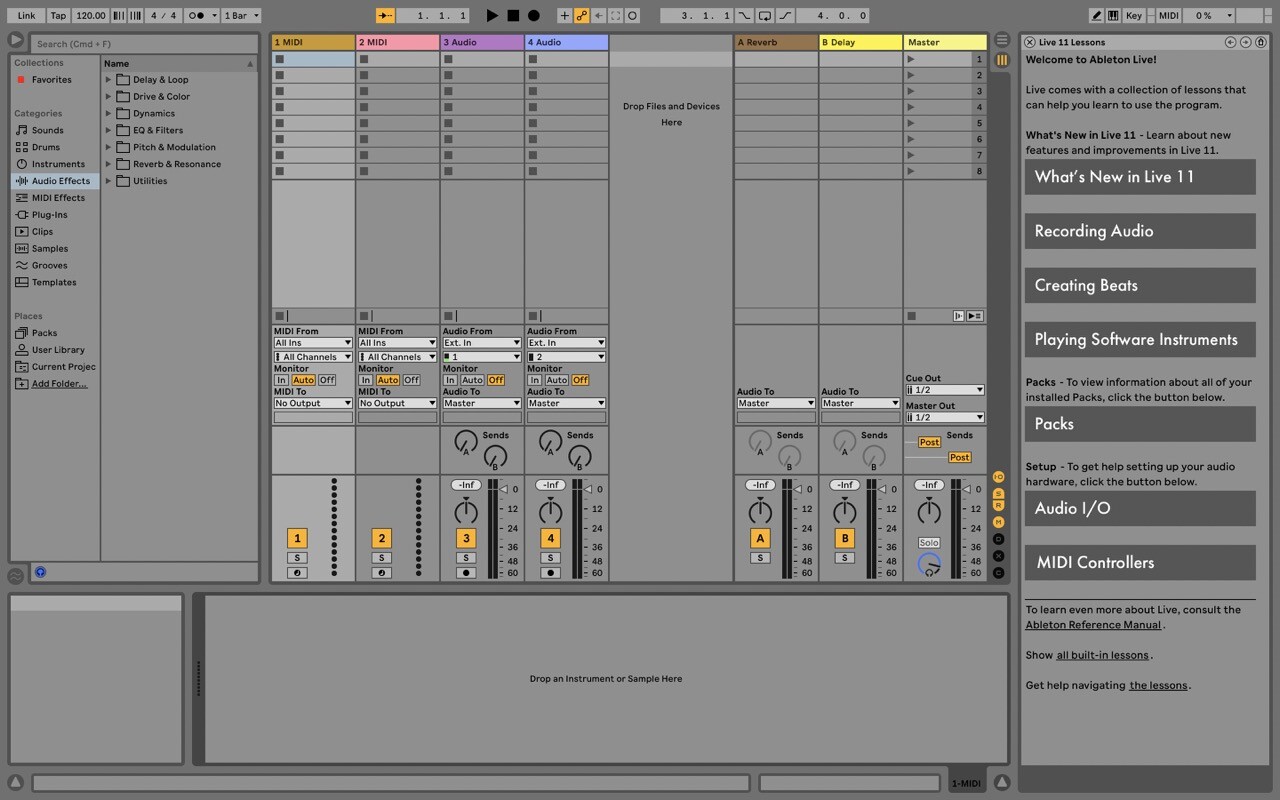Click the browser search field
The height and width of the screenshot is (800, 1280).
click(143, 44)
